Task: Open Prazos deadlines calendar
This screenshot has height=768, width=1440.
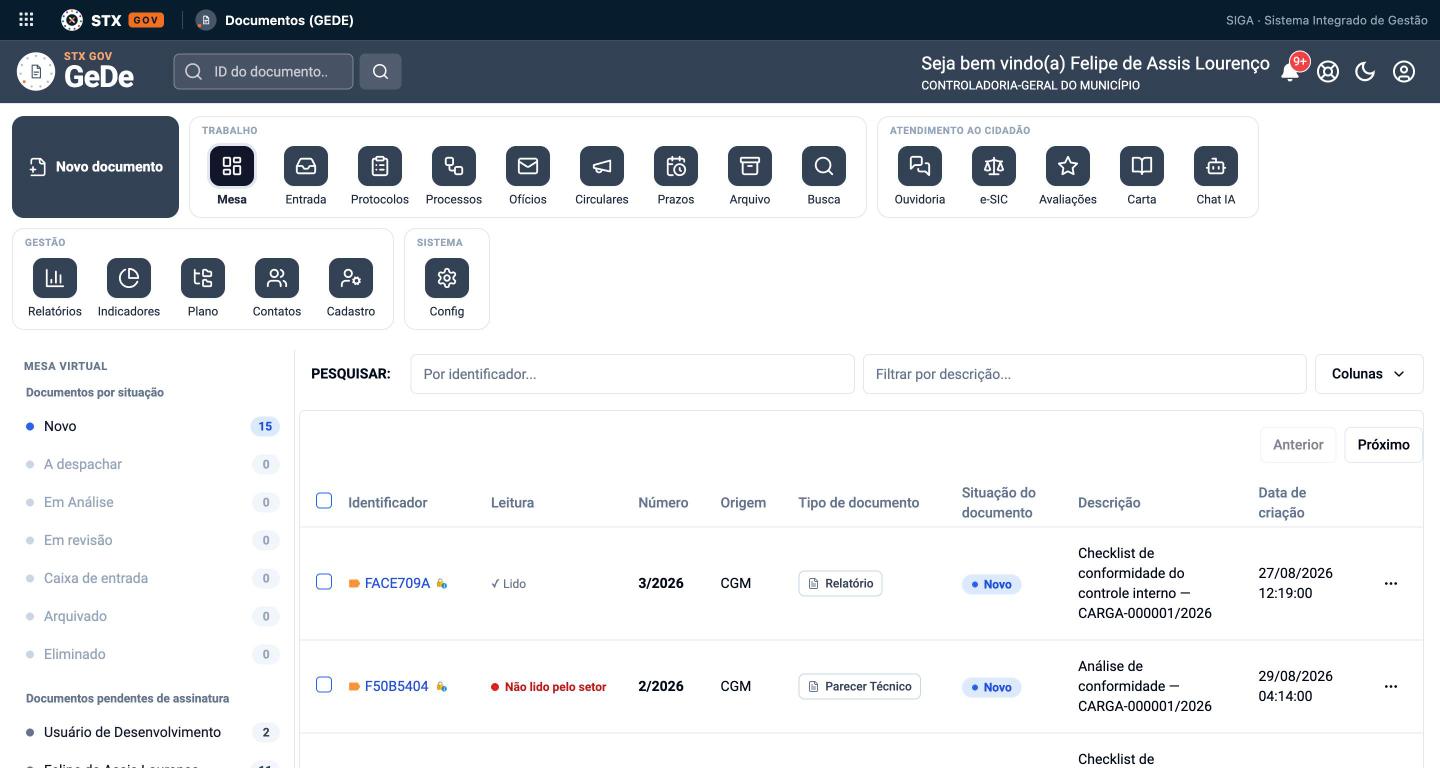Action: pyautogui.click(x=676, y=166)
